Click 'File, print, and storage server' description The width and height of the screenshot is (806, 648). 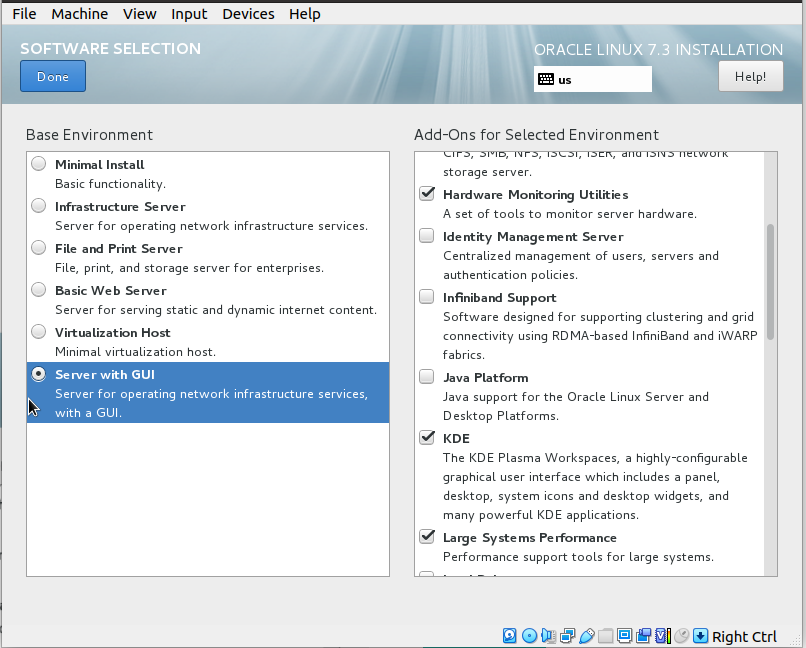(x=189, y=268)
